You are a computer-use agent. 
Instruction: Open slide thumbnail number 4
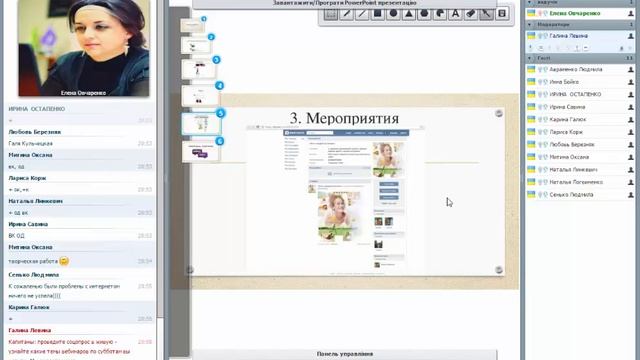200,96
